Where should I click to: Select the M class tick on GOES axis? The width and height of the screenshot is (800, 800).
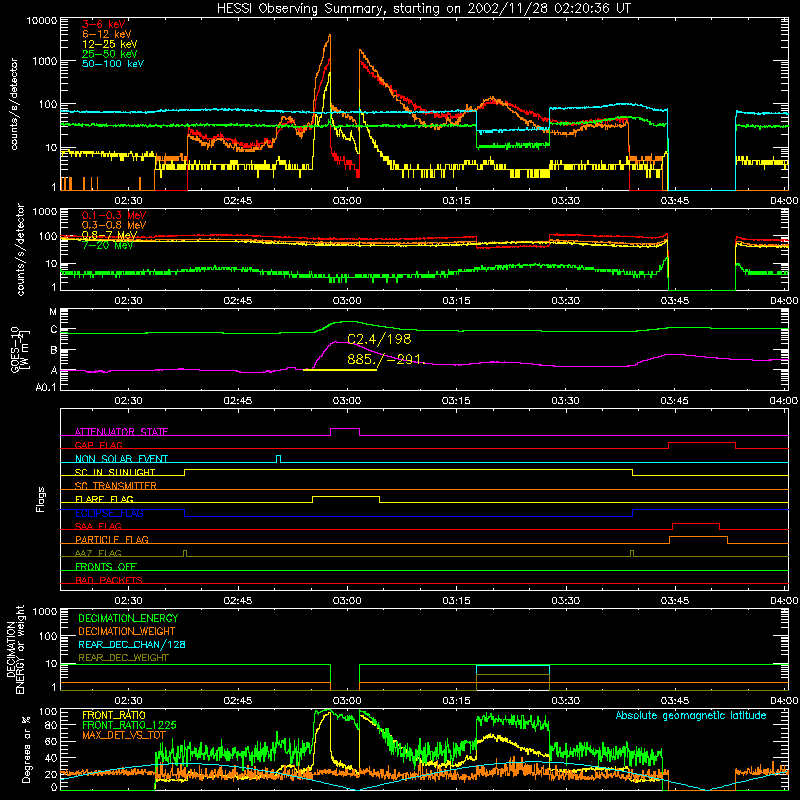[x=53, y=312]
